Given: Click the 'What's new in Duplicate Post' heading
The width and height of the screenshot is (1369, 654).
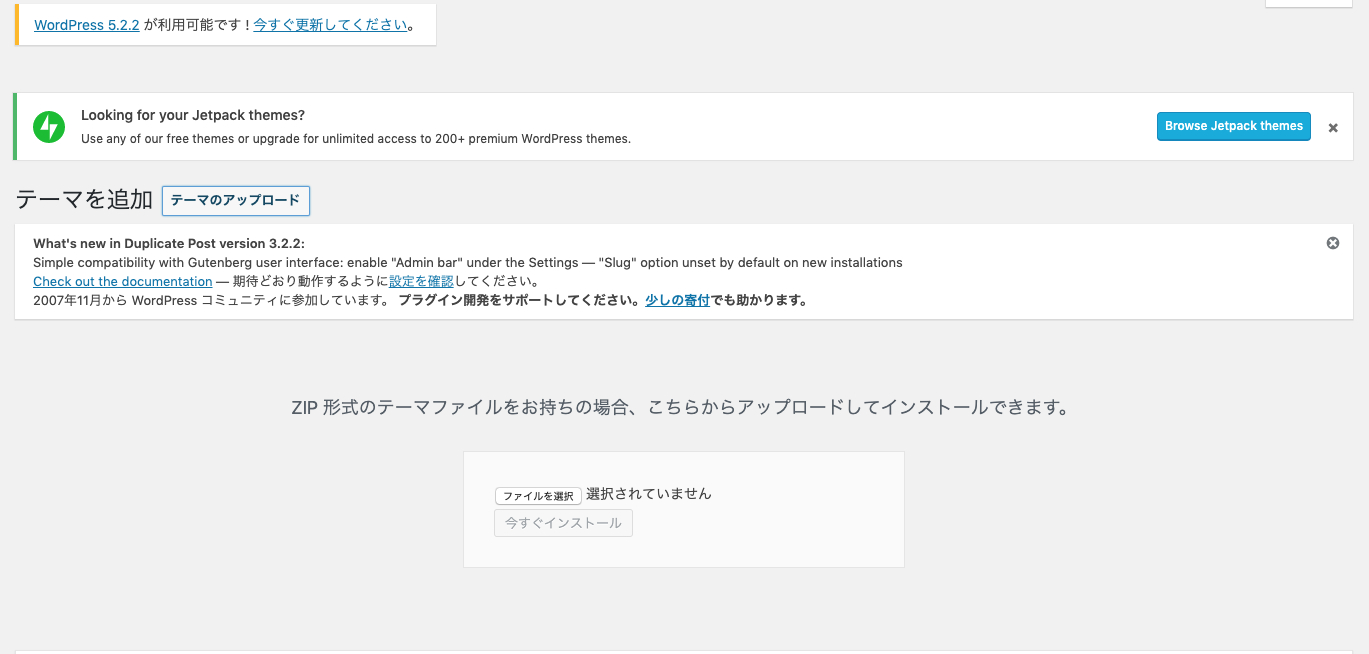Looking at the screenshot, I should (x=169, y=243).
